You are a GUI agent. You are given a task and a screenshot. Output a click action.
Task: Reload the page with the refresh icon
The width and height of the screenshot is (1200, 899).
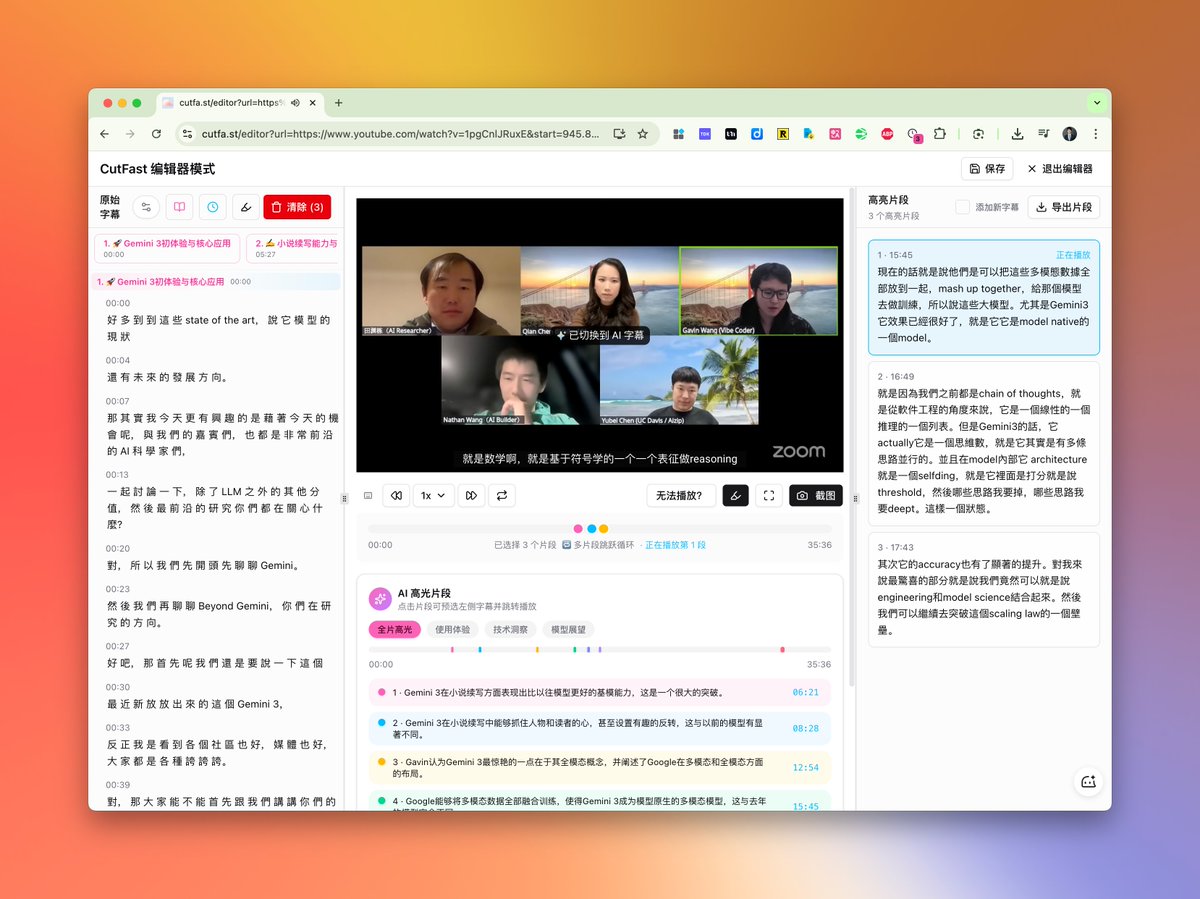(x=156, y=134)
